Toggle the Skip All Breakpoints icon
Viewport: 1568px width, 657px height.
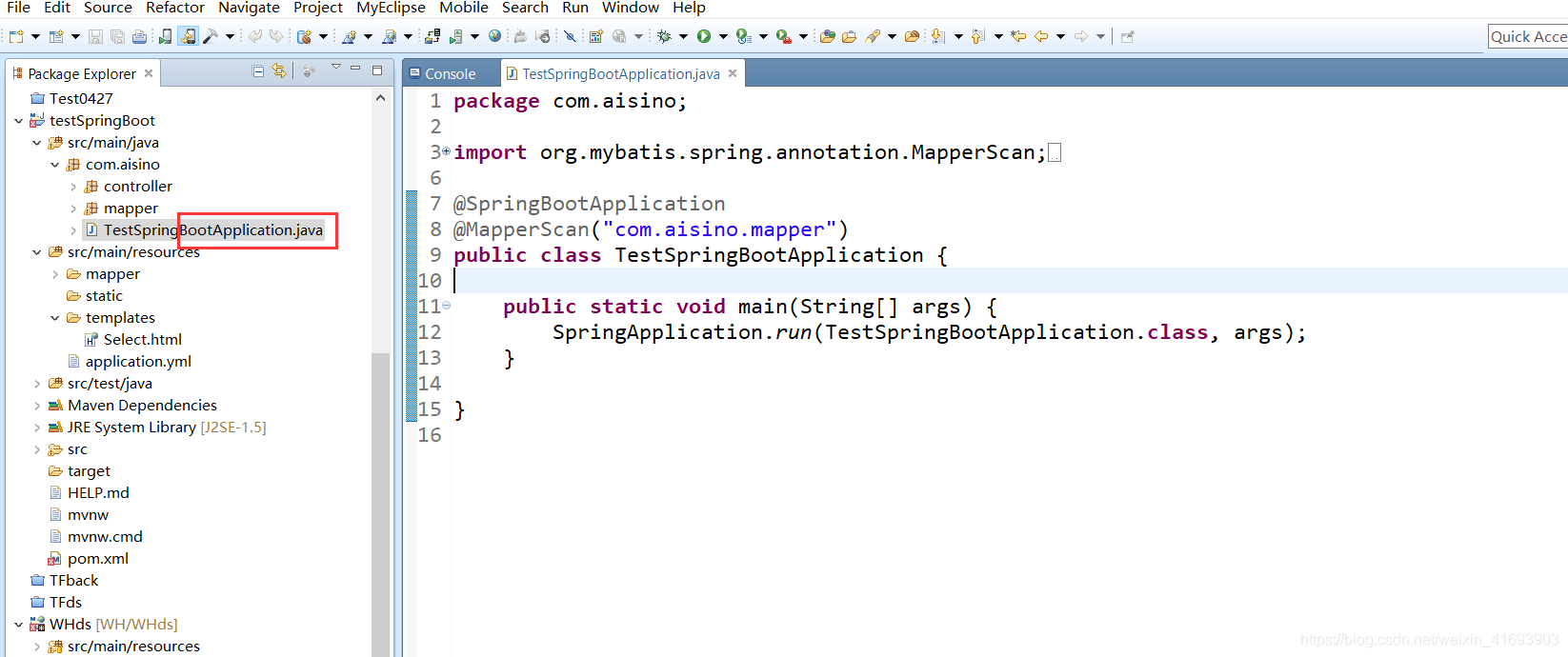pos(570,36)
